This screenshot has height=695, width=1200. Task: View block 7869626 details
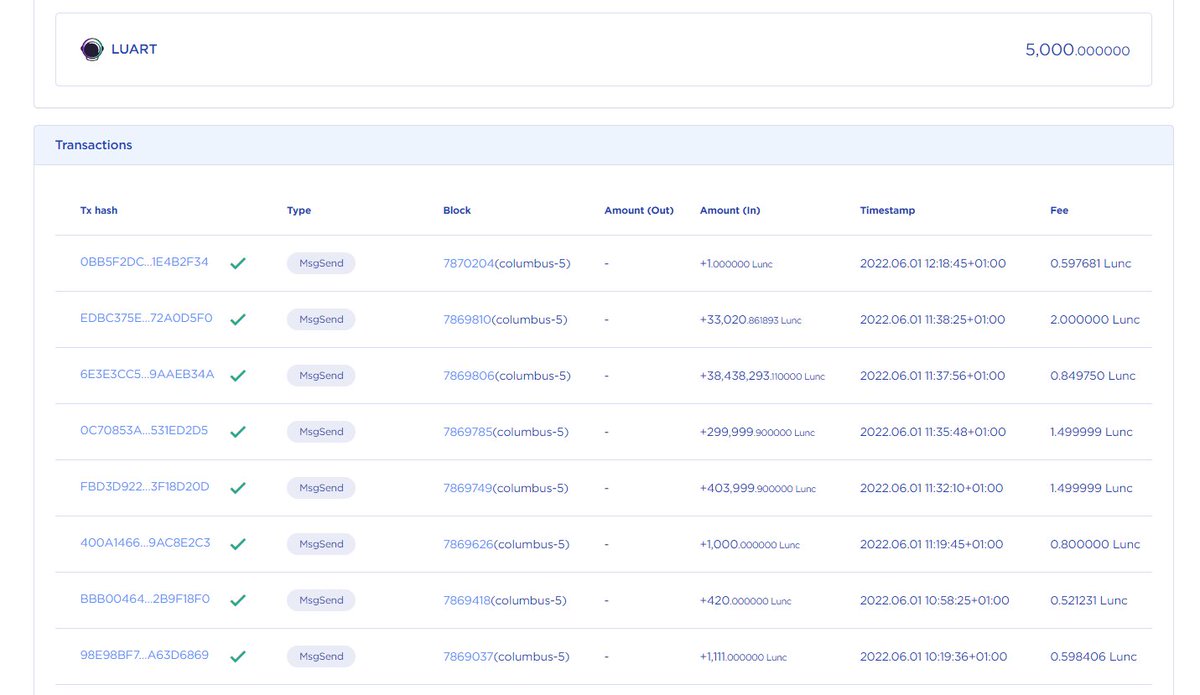pyautogui.click(x=468, y=544)
